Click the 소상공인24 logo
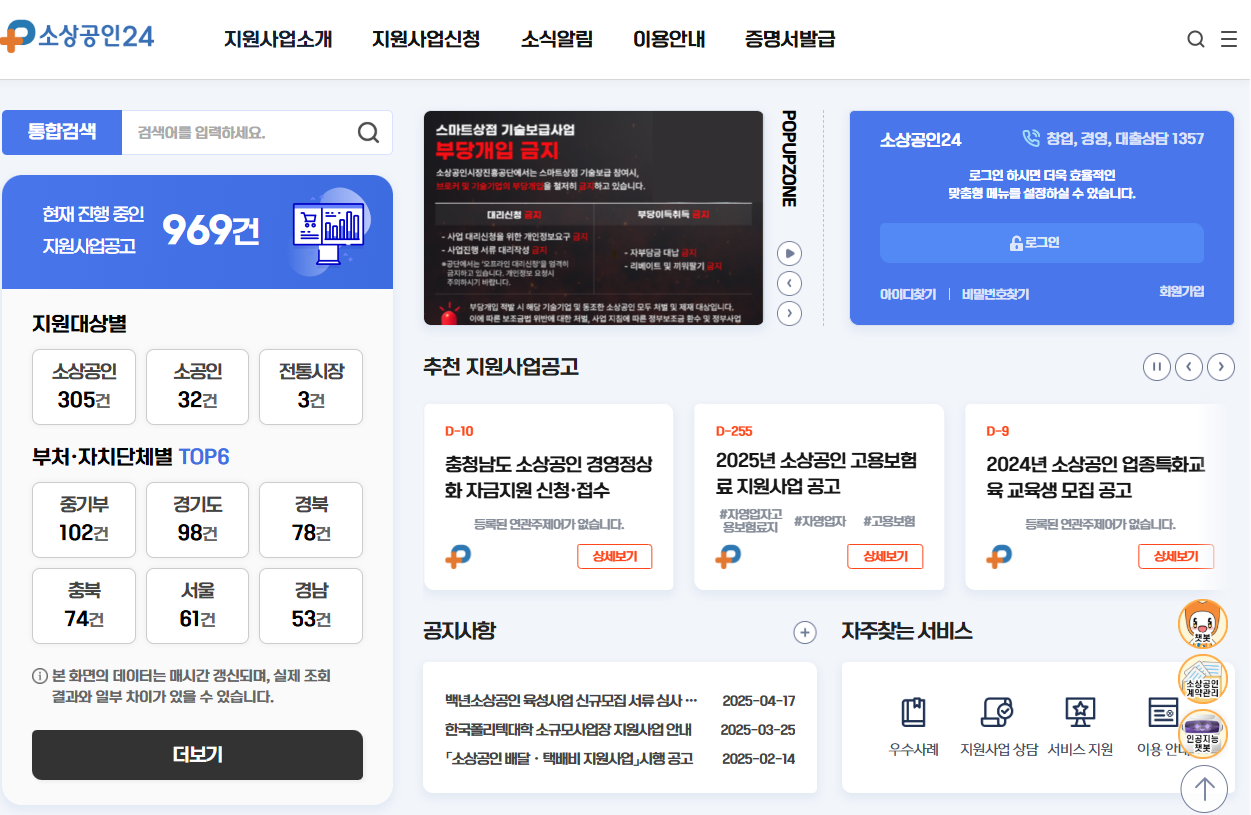Screen dimensions: 1251x815 click(78, 36)
